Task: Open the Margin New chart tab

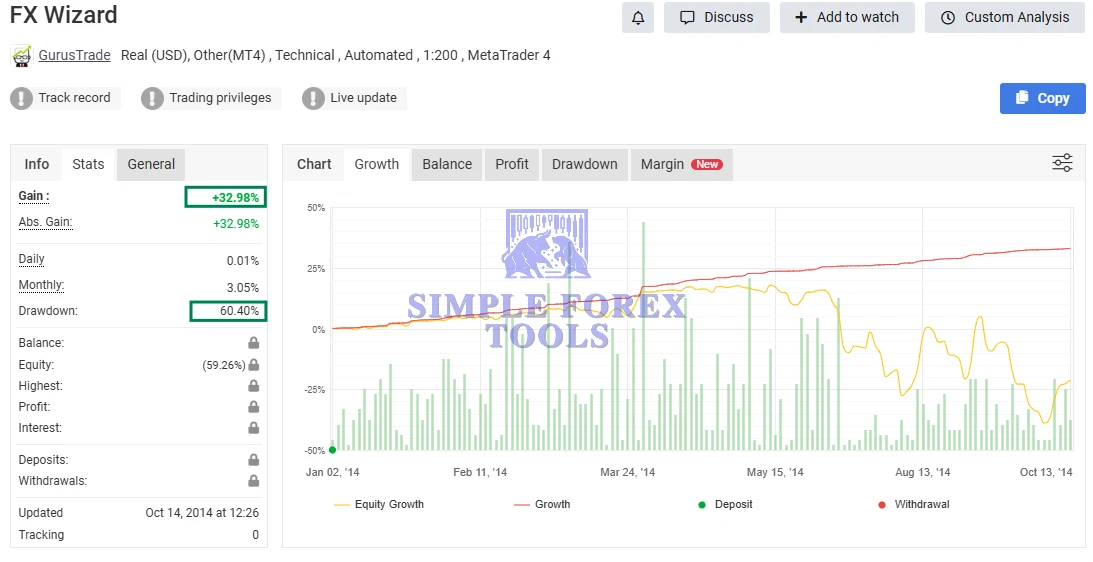Action: (682, 164)
